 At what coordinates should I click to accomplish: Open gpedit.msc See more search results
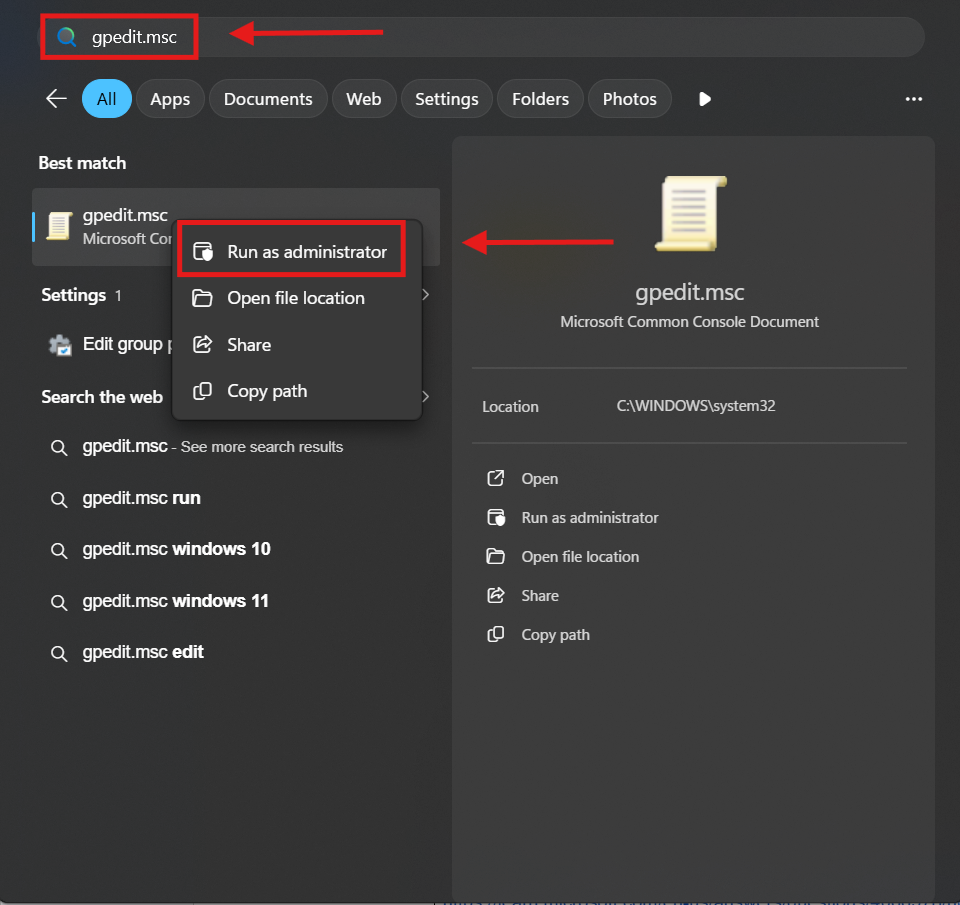tap(236, 447)
